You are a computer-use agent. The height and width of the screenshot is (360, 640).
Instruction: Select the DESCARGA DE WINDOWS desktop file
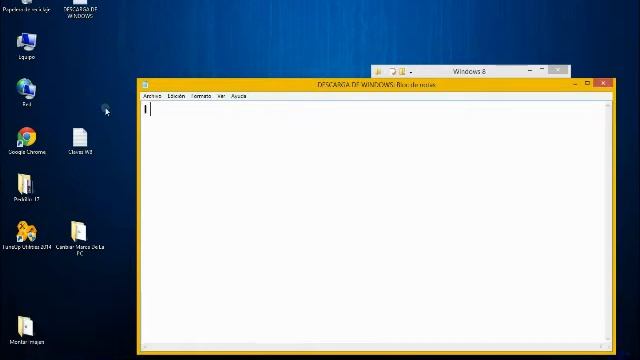pos(80,9)
